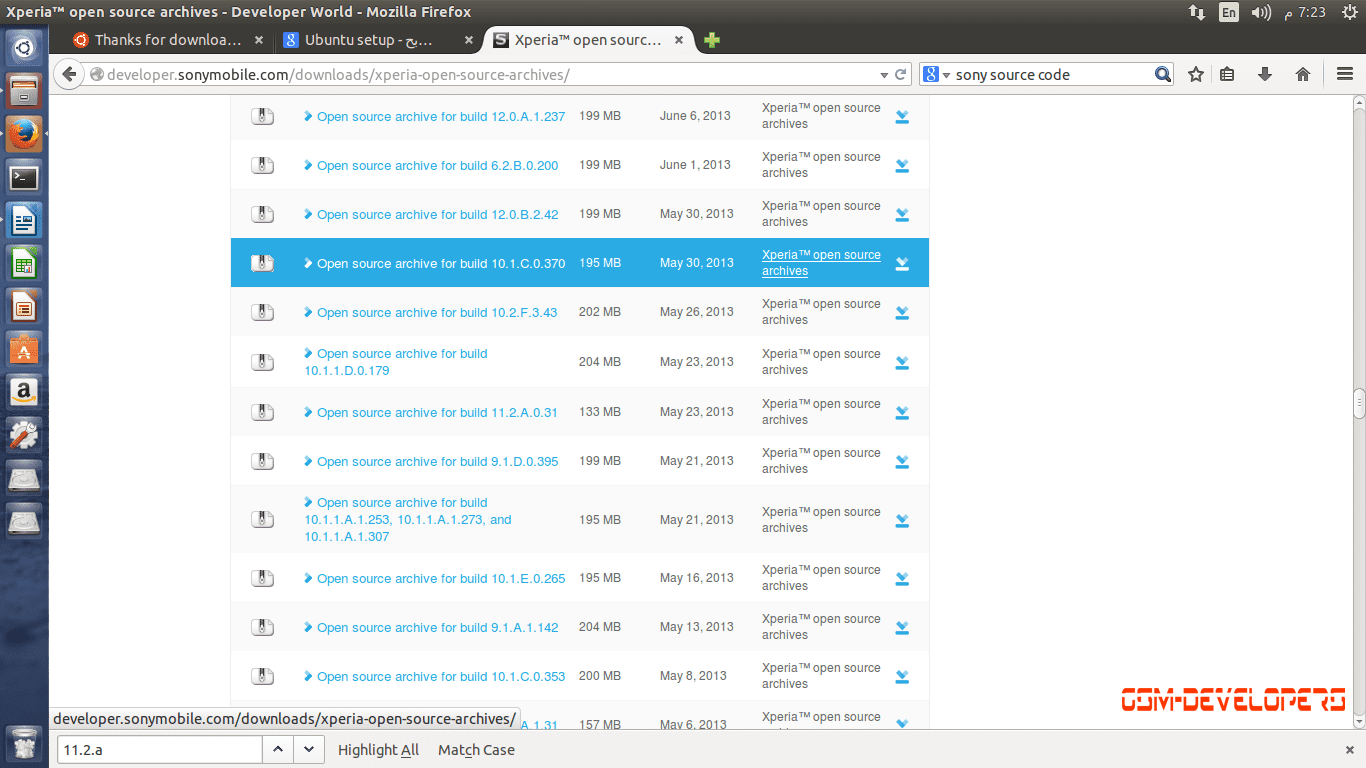Open Firefox downloads arrow
This screenshot has width=1366, height=768.
click(1265, 74)
